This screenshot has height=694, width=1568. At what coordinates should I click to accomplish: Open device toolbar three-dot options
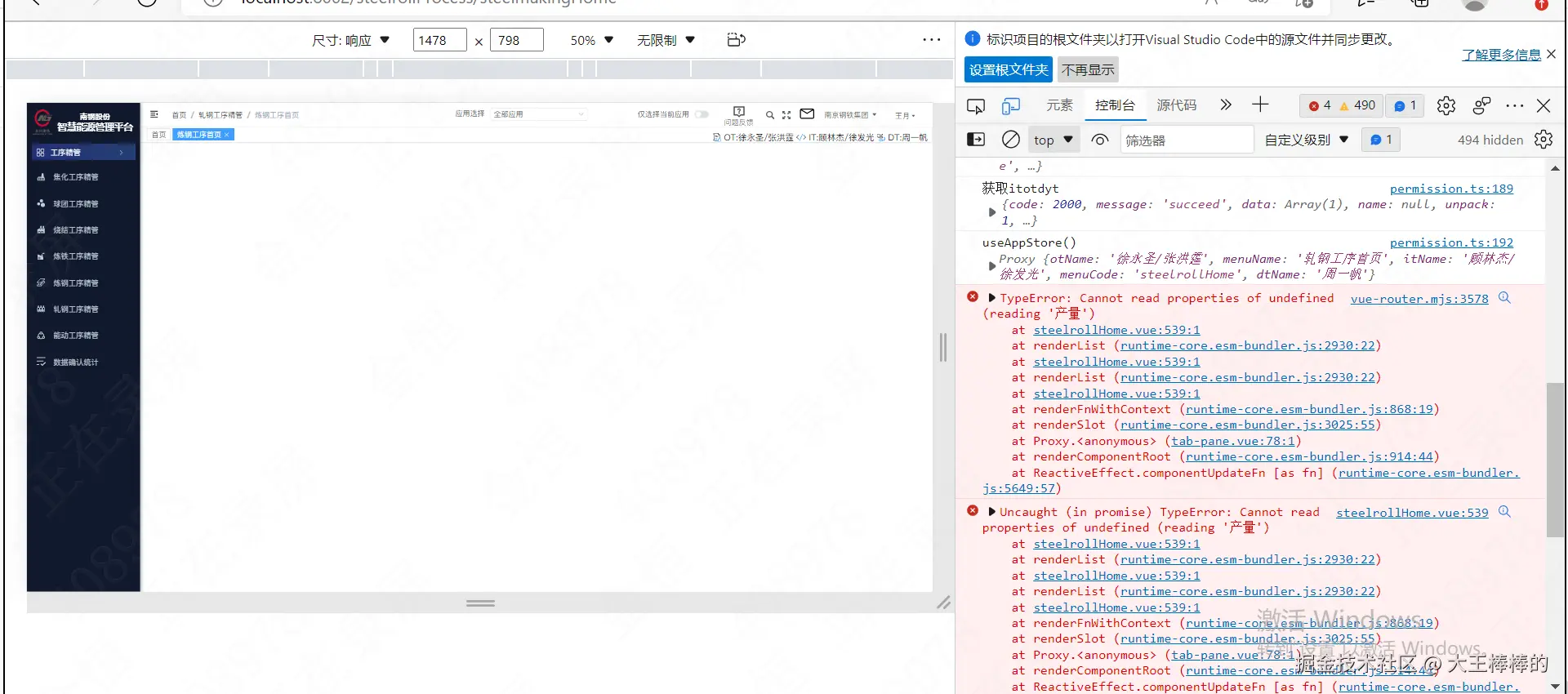(932, 40)
